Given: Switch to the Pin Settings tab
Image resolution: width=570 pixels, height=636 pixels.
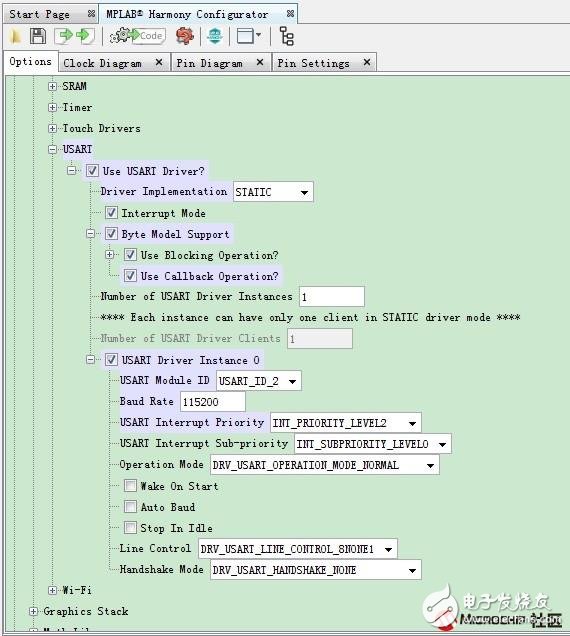Looking at the screenshot, I should [x=313, y=63].
